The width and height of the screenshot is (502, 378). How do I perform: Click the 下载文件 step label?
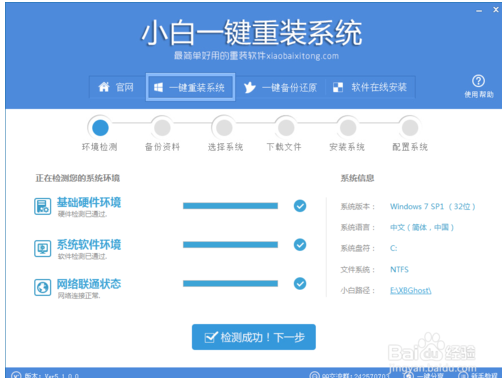pyautogui.click(x=284, y=147)
